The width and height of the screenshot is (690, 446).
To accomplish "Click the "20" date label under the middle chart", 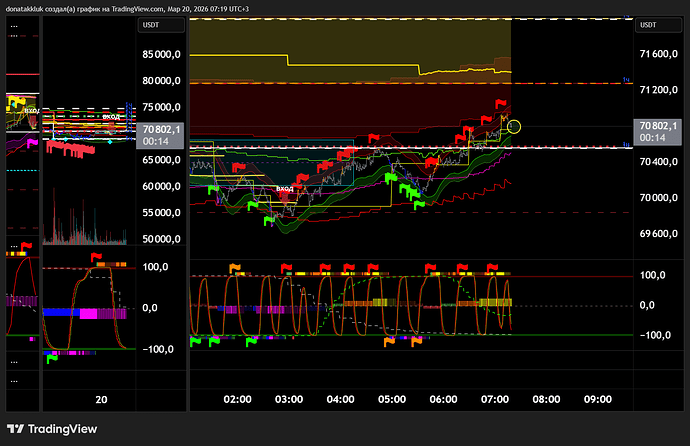I will [100, 398].
